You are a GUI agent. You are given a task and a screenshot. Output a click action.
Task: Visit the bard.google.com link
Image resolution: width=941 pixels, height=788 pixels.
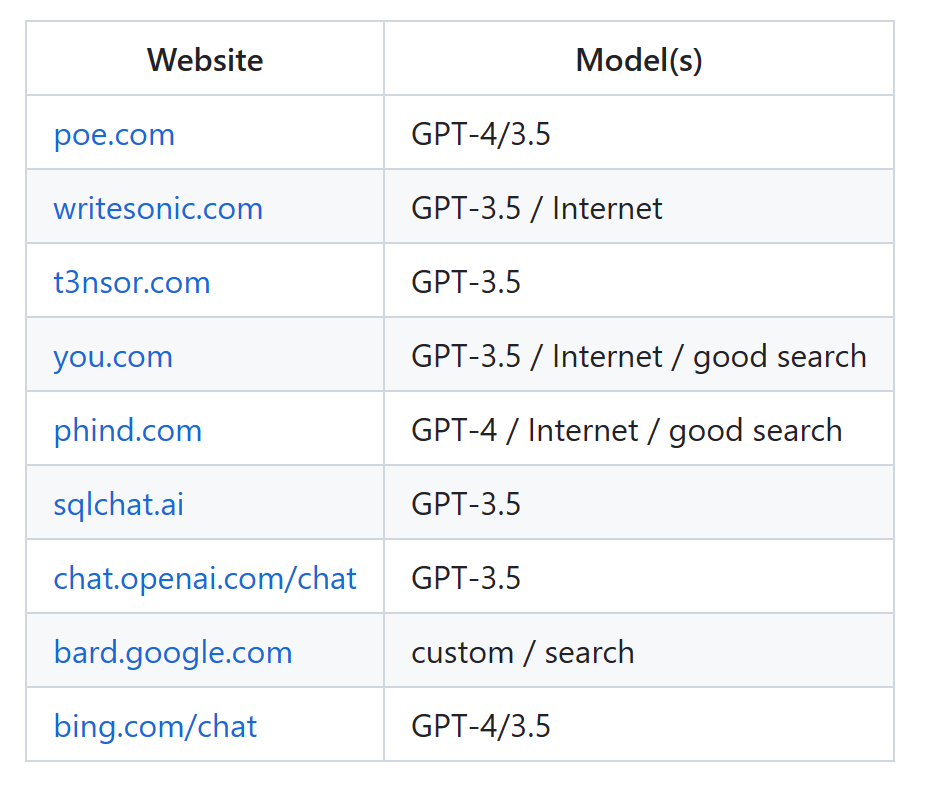click(x=173, y=652)
